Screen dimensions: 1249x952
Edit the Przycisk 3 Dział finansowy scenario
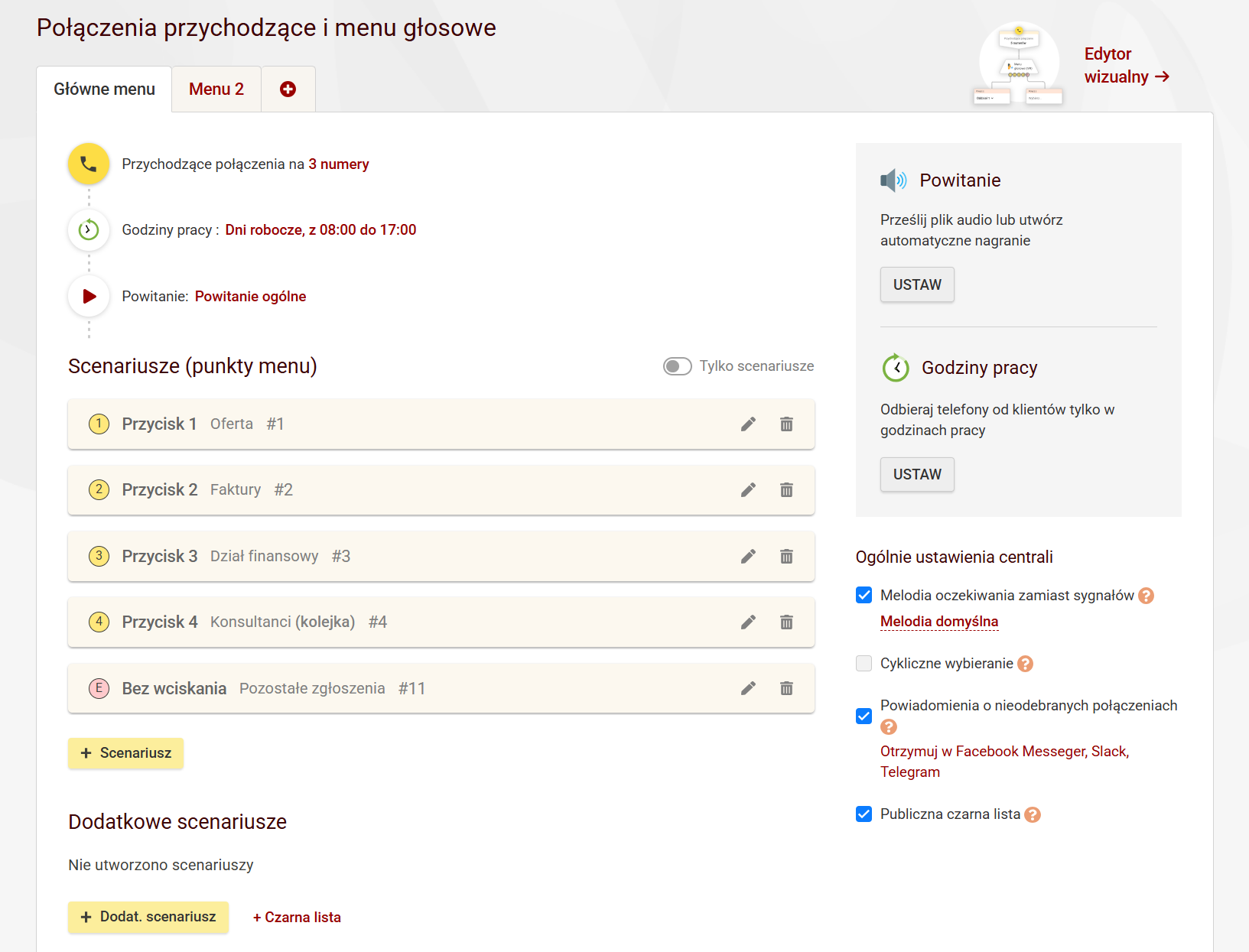(748, 556)
